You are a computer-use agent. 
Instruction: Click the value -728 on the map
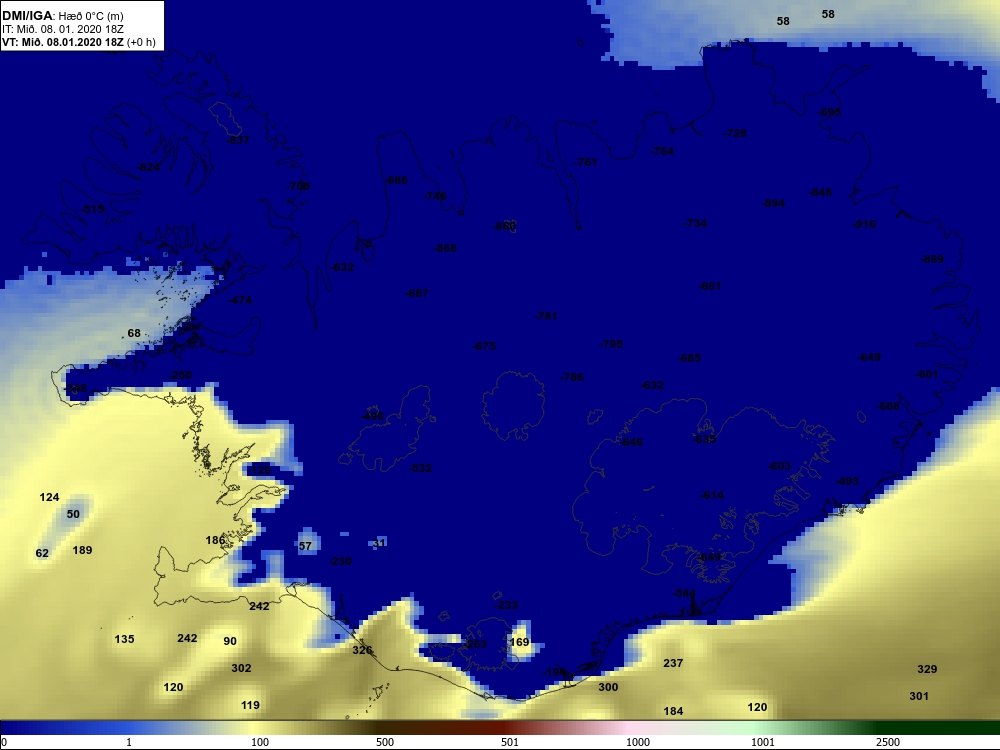tap(735, 133)
